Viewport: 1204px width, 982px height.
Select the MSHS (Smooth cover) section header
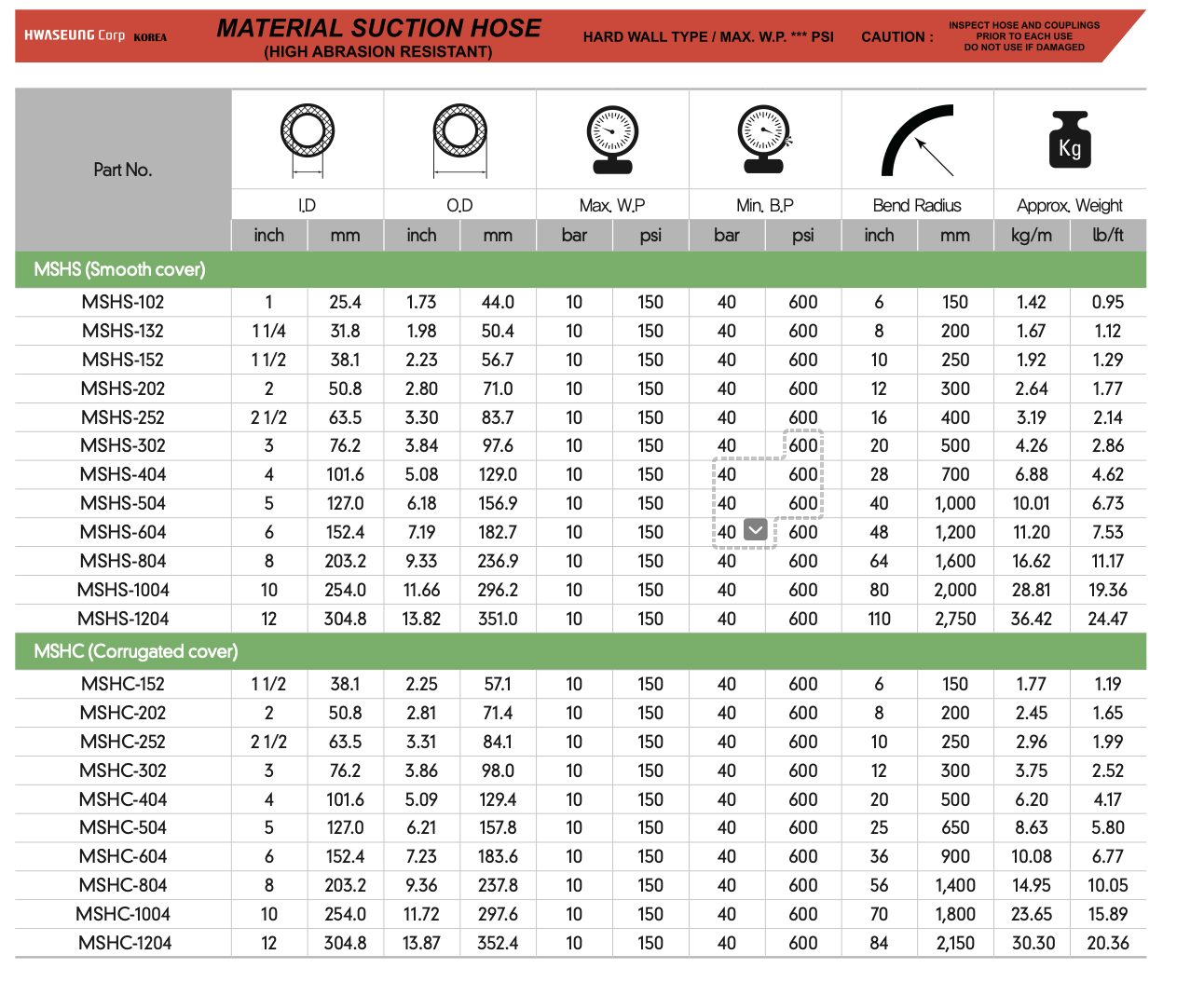pyautogui.click(x=119, y=269)
